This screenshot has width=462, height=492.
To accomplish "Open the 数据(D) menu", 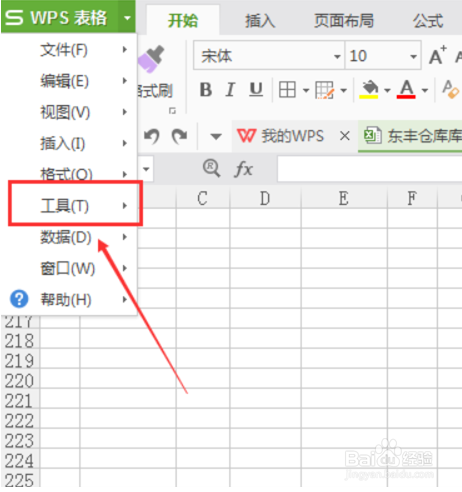I will click(69, 237).
